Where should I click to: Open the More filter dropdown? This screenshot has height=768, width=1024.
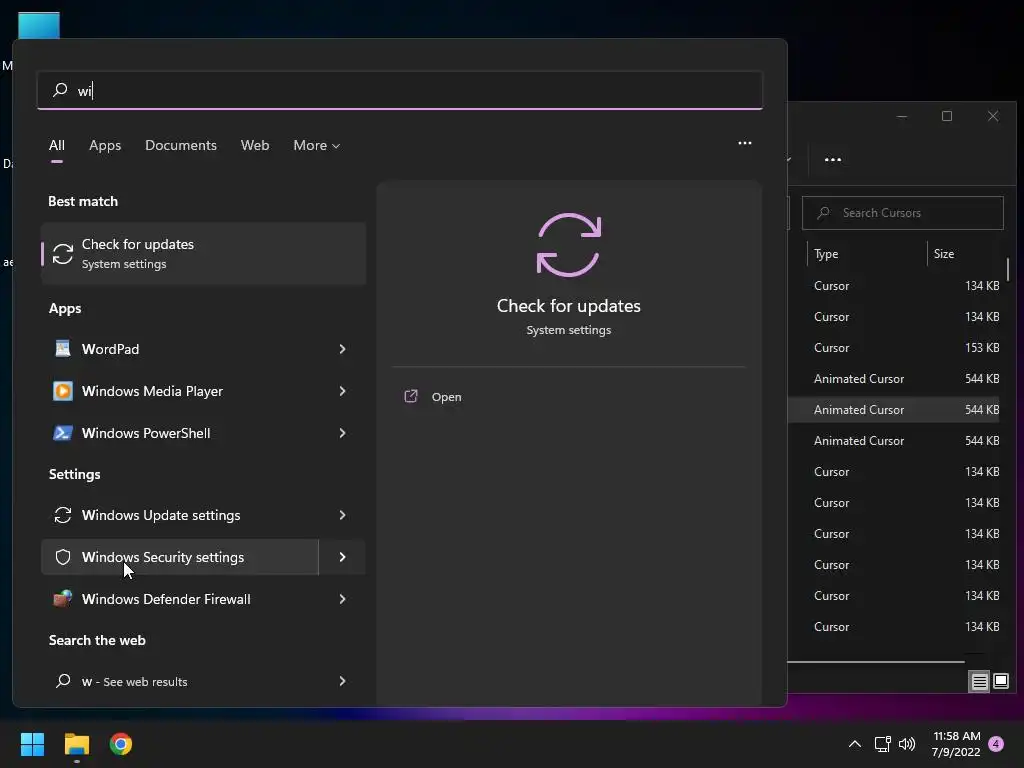click(317, 145)
